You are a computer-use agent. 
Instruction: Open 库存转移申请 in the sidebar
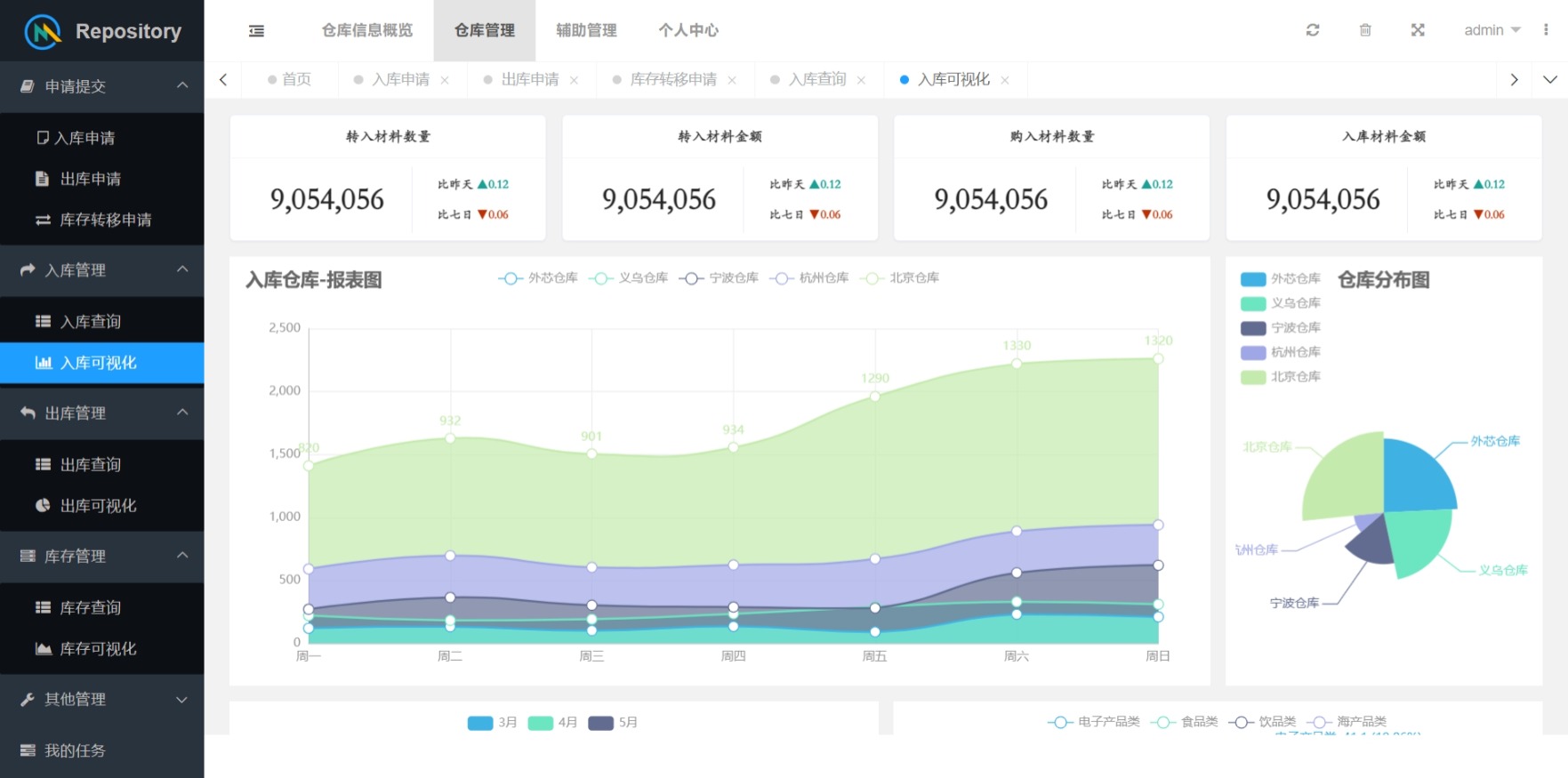(x=102, y=220)
